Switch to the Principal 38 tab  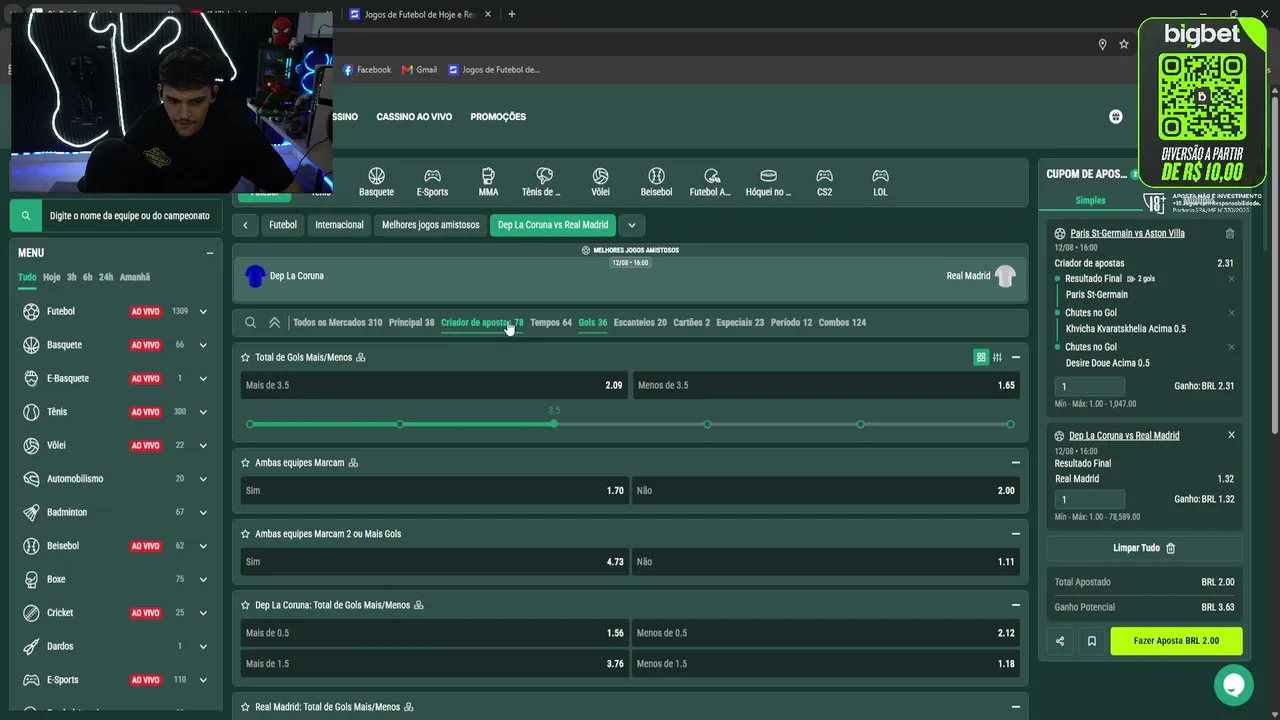(412, 322)
